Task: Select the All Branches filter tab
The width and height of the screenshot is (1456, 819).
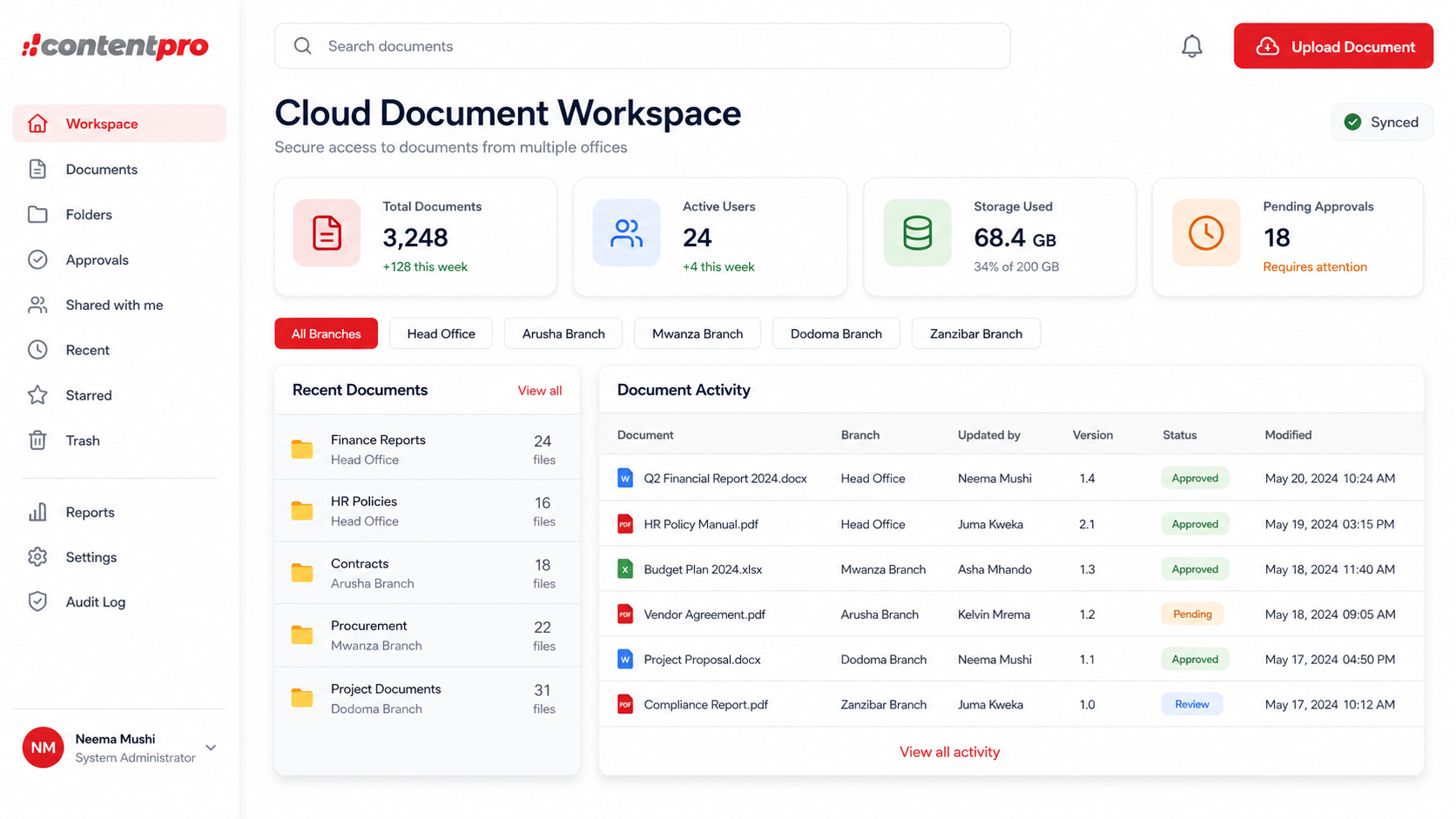Action: [x=327, y=333]
